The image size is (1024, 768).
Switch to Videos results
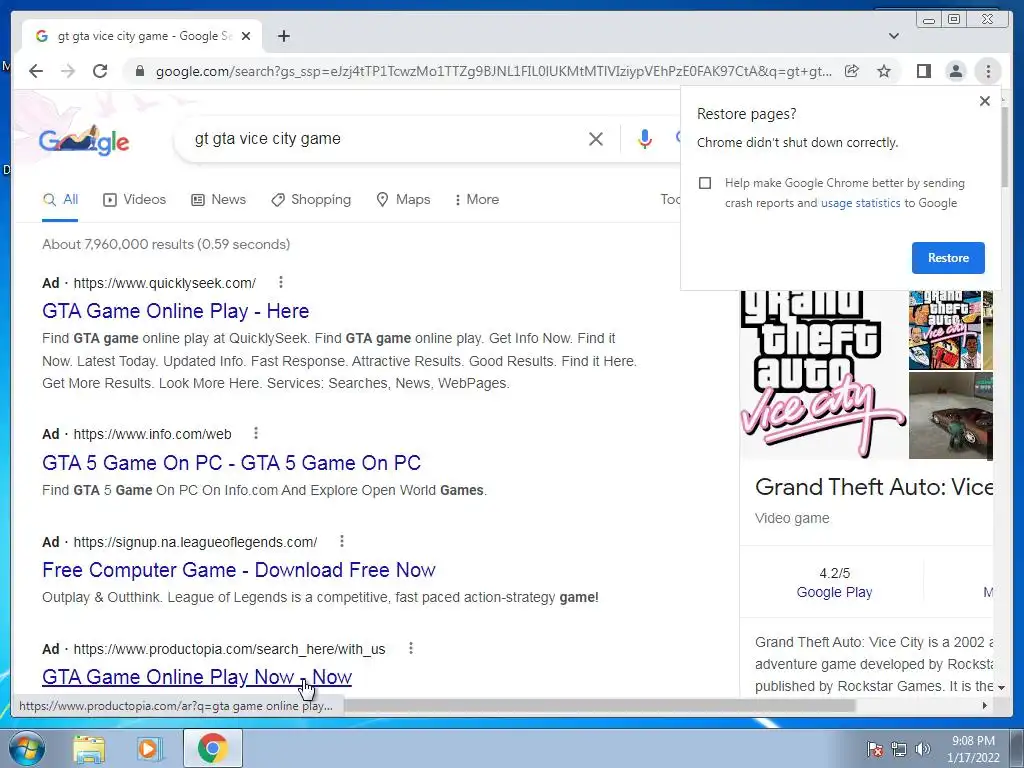pyautogui.click(x=135, y=200)
